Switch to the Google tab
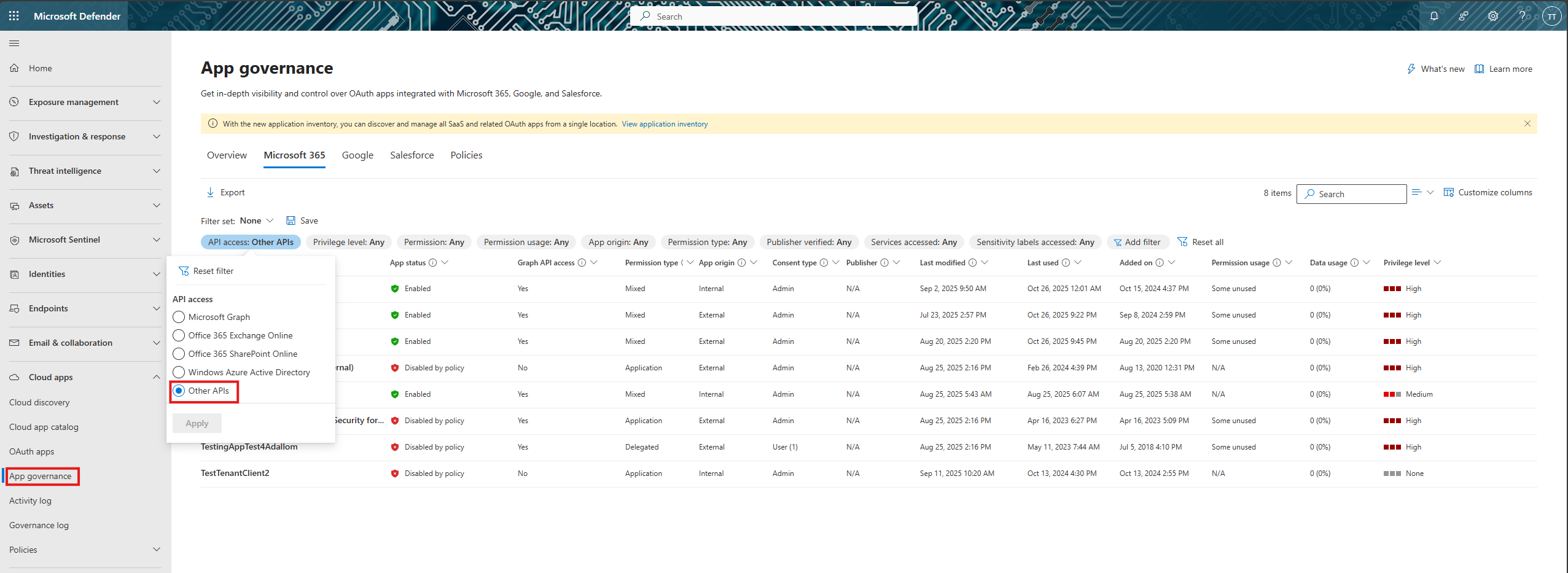The height and width of the screenshot is (573, 1568). tap(357, 155)
